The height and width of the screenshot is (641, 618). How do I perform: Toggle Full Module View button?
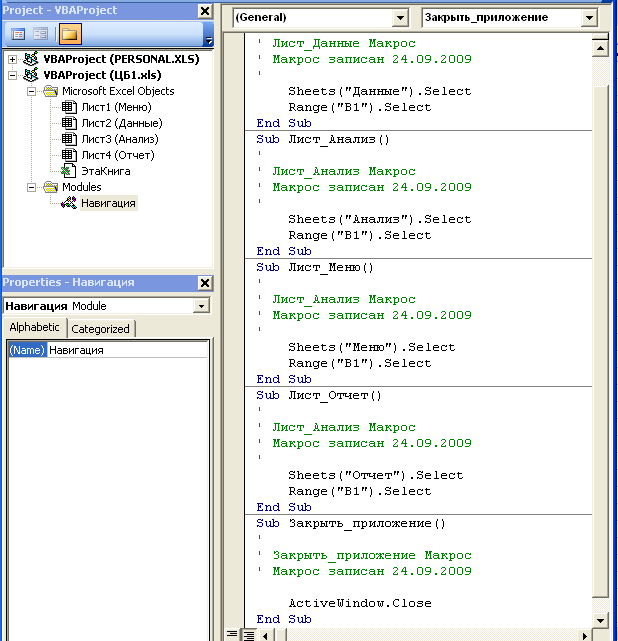pyautogui.click(x=249, y=635)
